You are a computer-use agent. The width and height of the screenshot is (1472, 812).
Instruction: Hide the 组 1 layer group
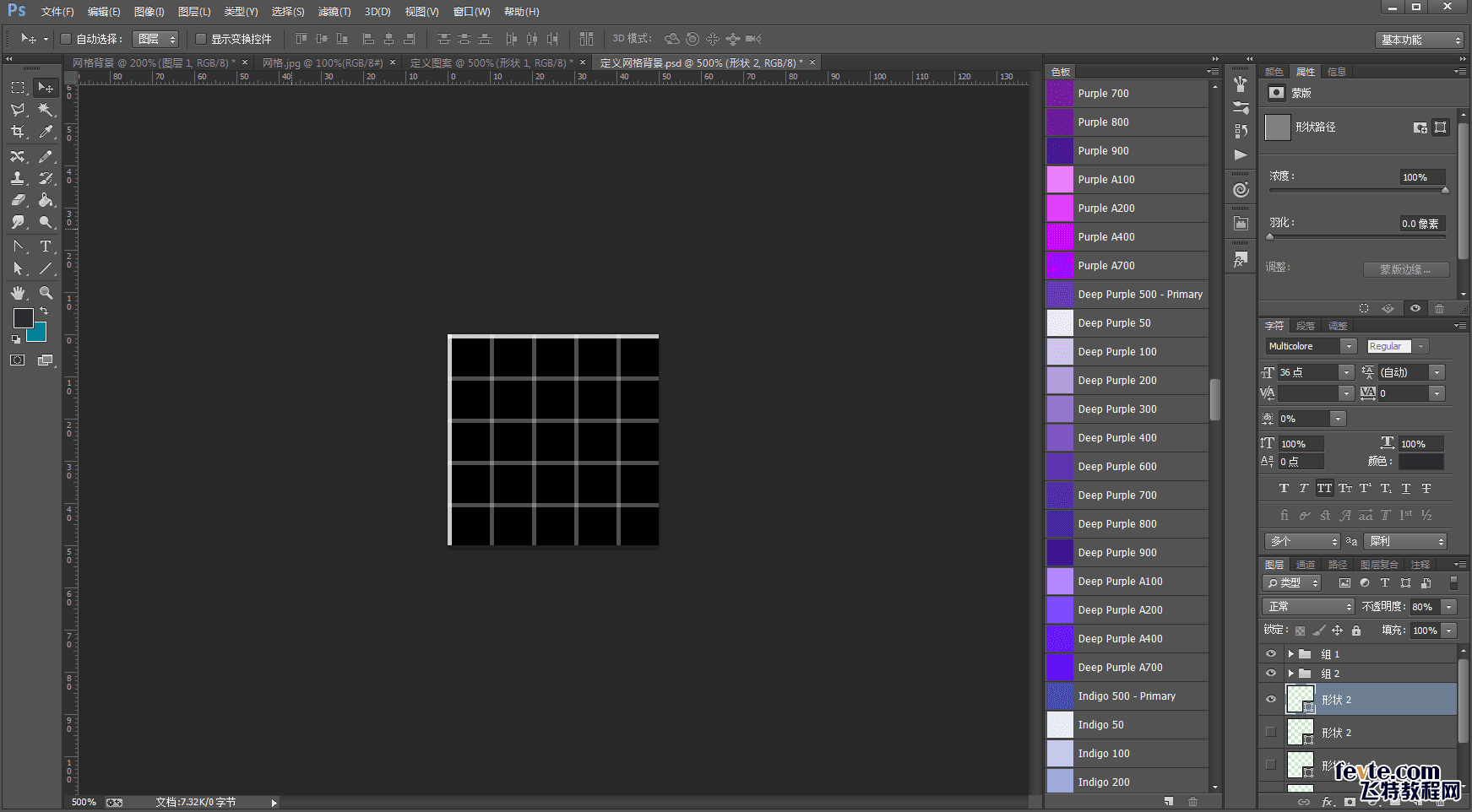1271,654
